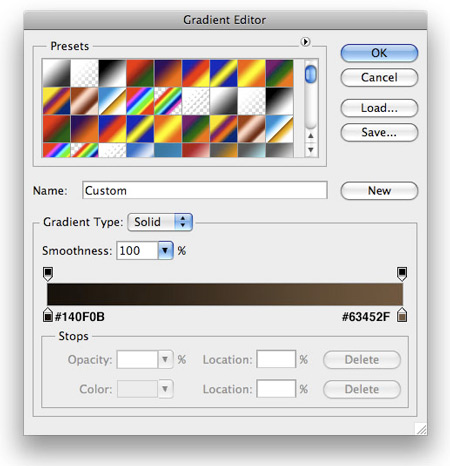The width and height of the screenshot is (450, 466).
Task: Open the Opacity percentage dropdown arrow
Action: pos(165,359)
